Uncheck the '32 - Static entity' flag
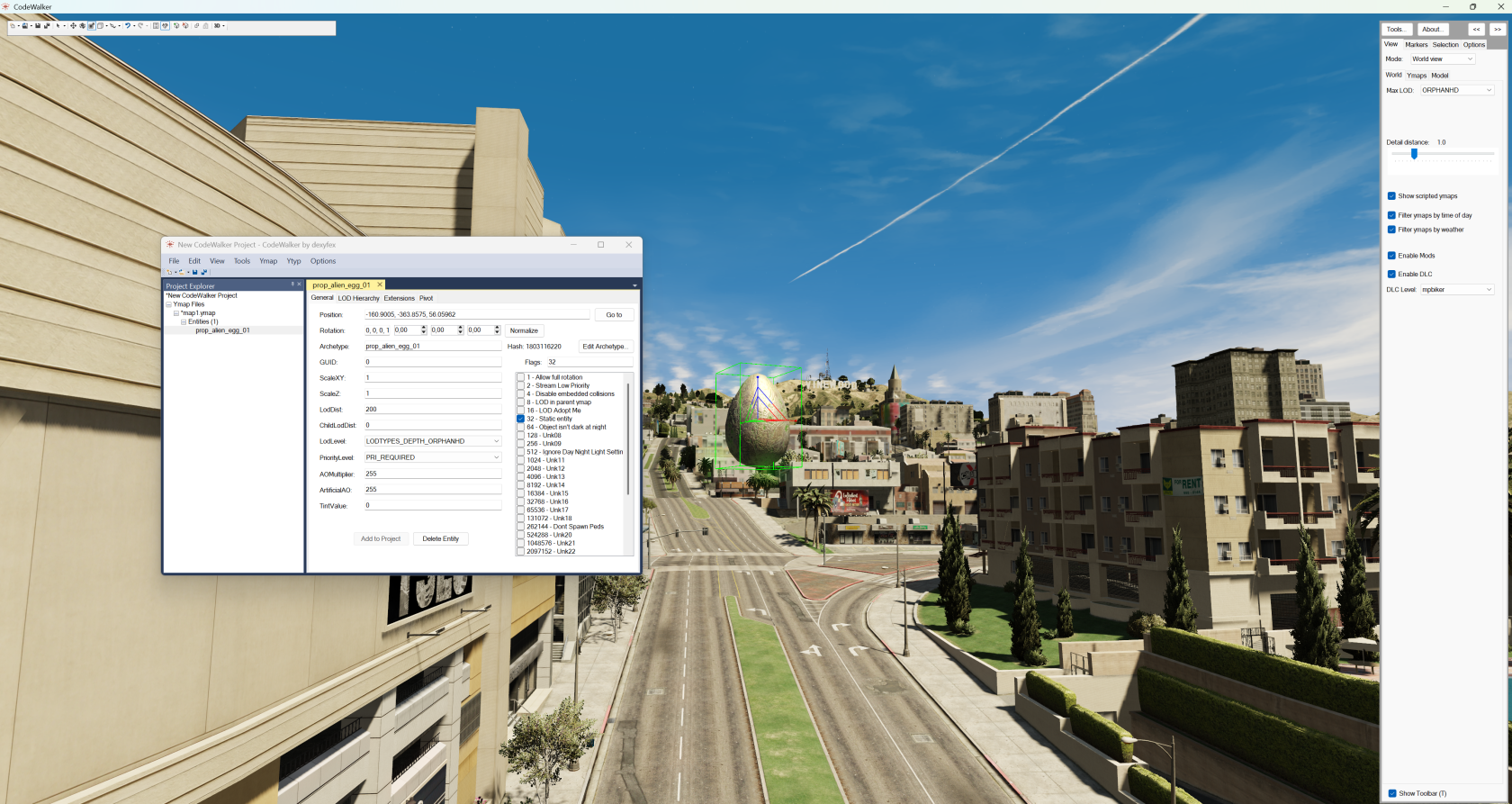 tap(520, 419)
